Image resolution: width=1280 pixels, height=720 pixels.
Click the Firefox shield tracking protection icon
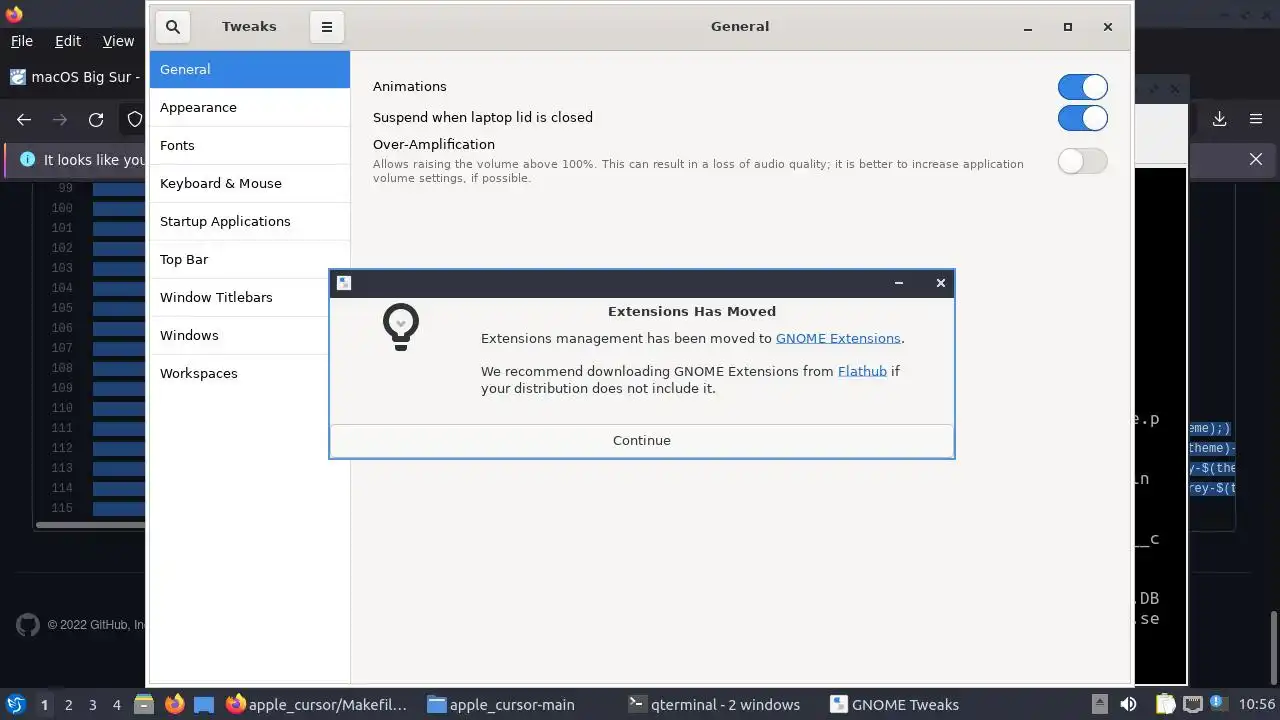[x=134, y=120]
